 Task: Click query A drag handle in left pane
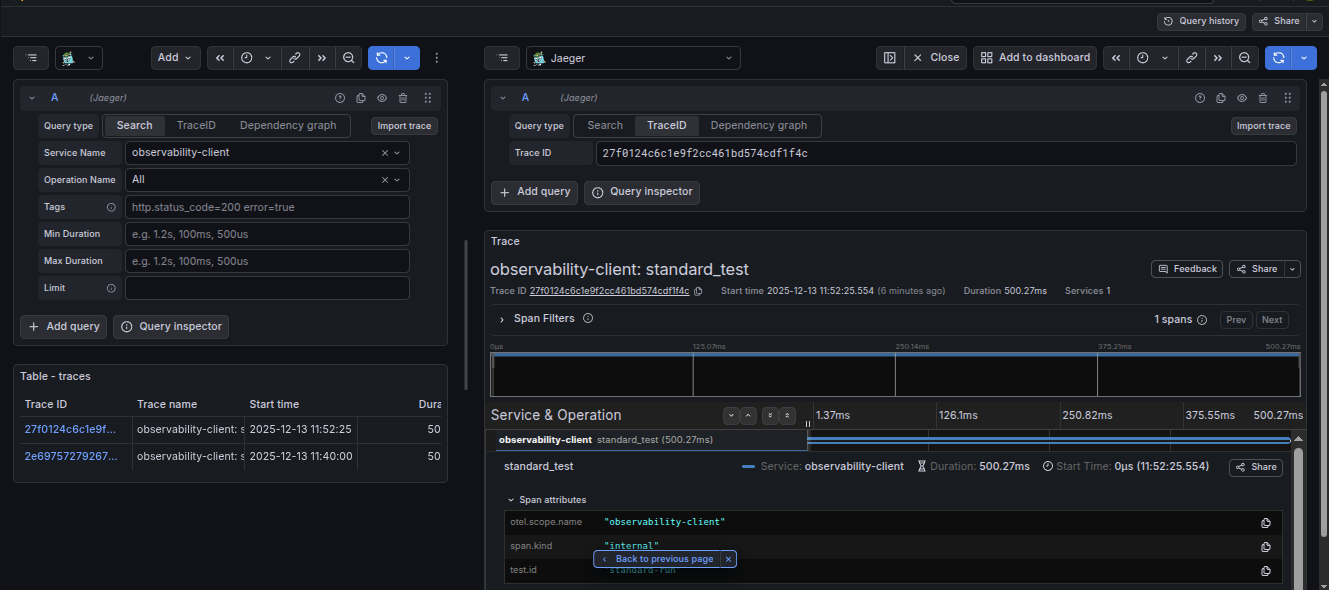pos(428,98)
